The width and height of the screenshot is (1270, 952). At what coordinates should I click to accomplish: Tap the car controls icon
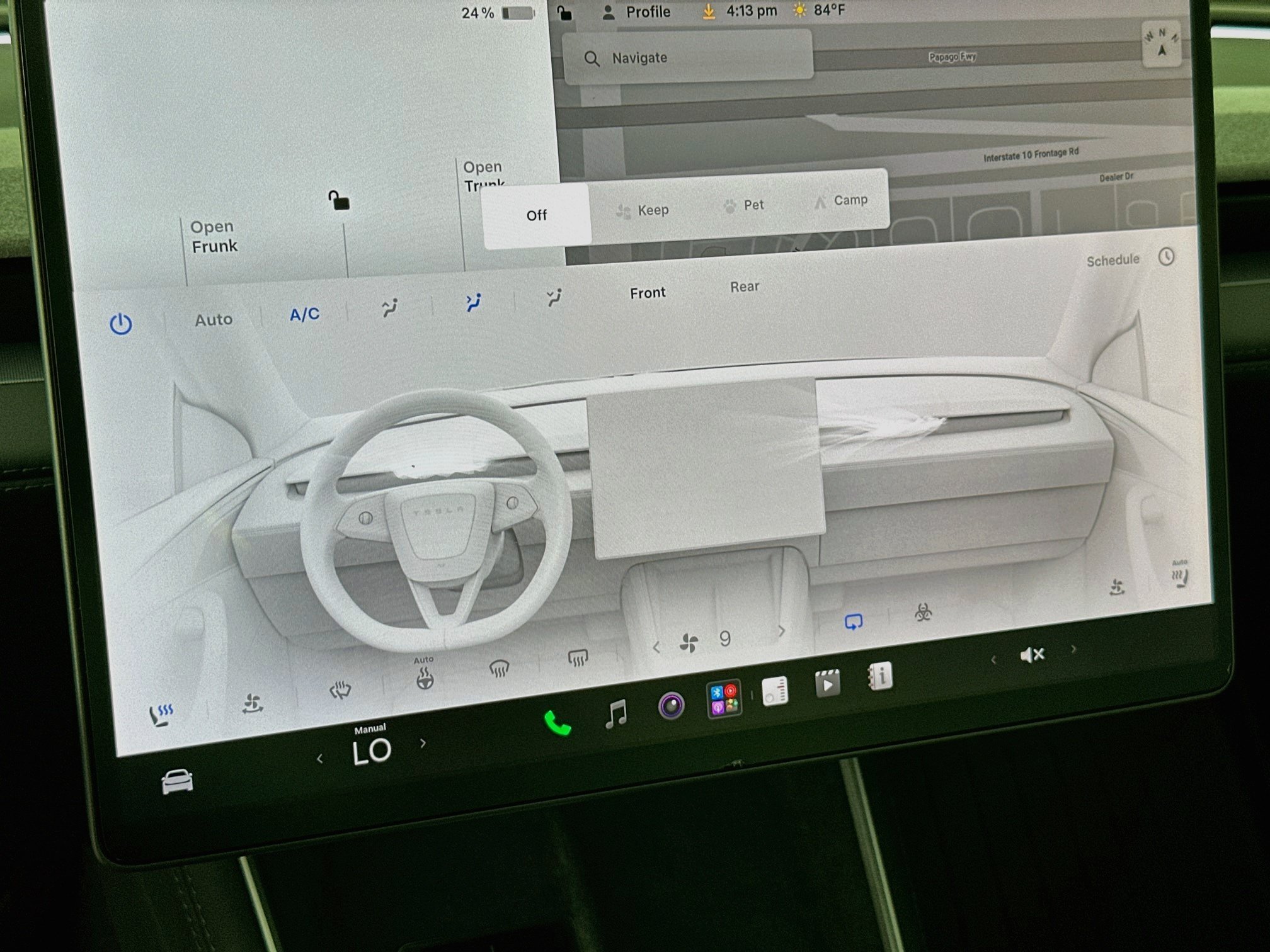coord(177,781)
